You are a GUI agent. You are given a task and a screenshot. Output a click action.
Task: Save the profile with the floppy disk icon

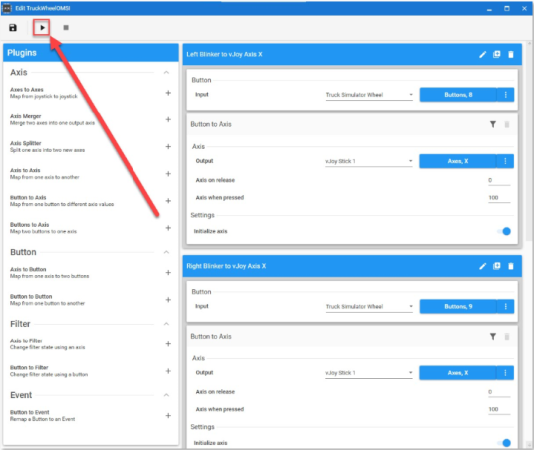point(13,28)
